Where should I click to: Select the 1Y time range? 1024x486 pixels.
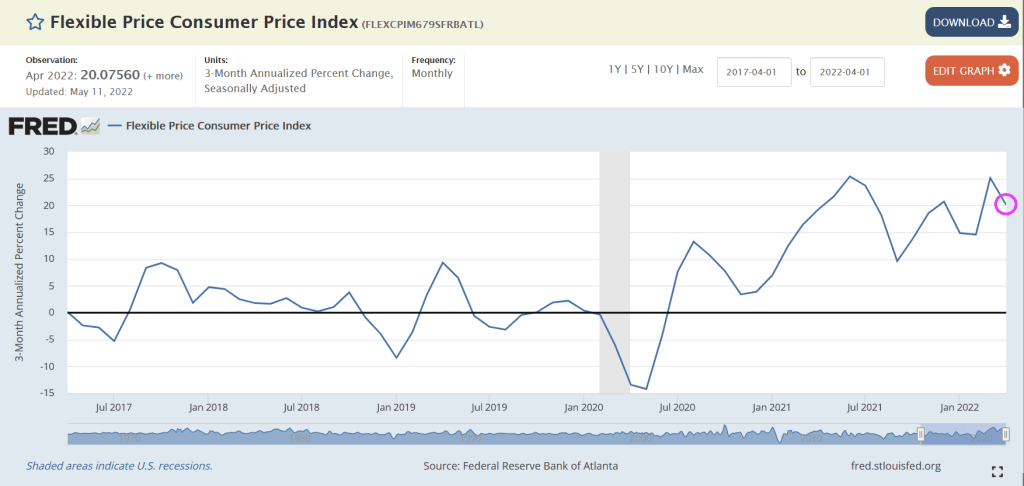tap(616, 69)
